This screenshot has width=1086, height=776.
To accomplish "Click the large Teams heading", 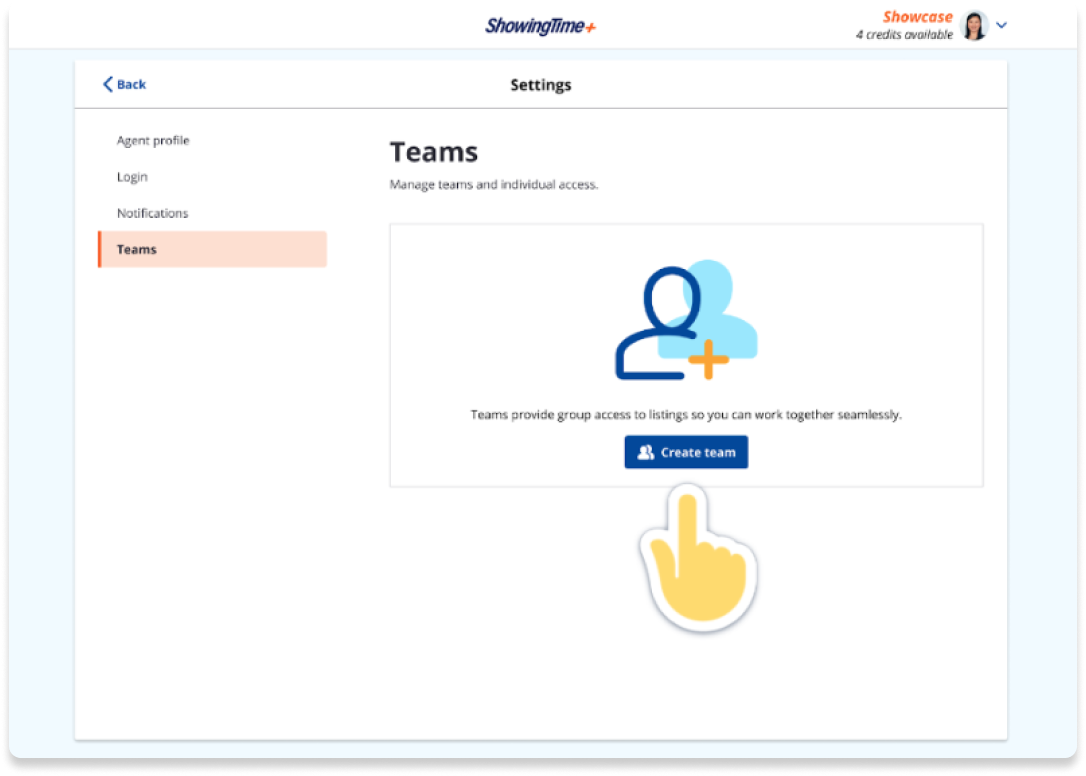I will click(x=433, y=152).
